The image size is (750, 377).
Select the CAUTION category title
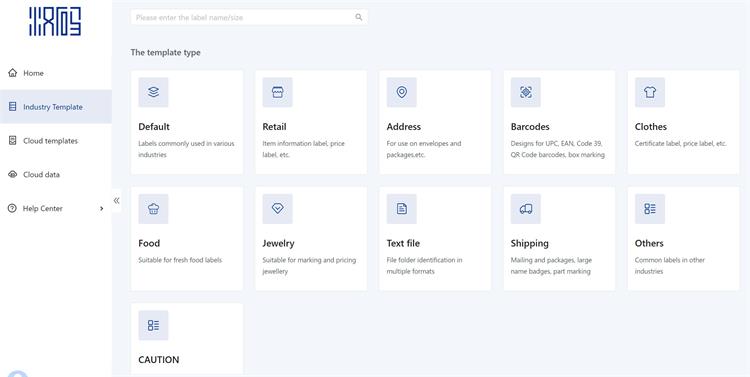click(x=159, y=360)
